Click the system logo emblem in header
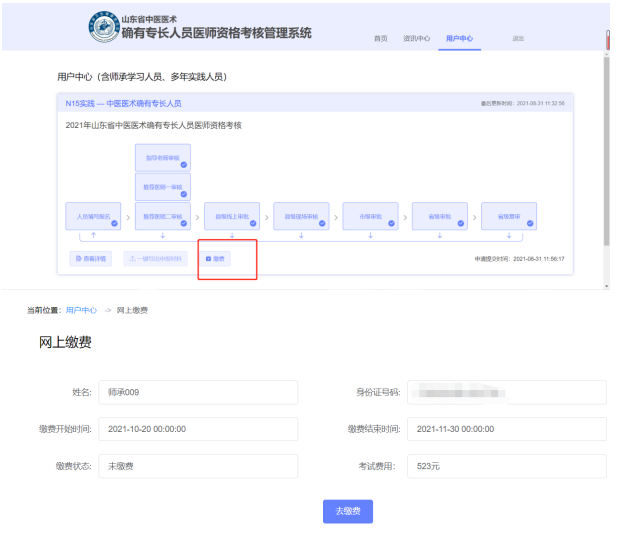The width and height of the screenshot is (624, 533). pos(102,27)
